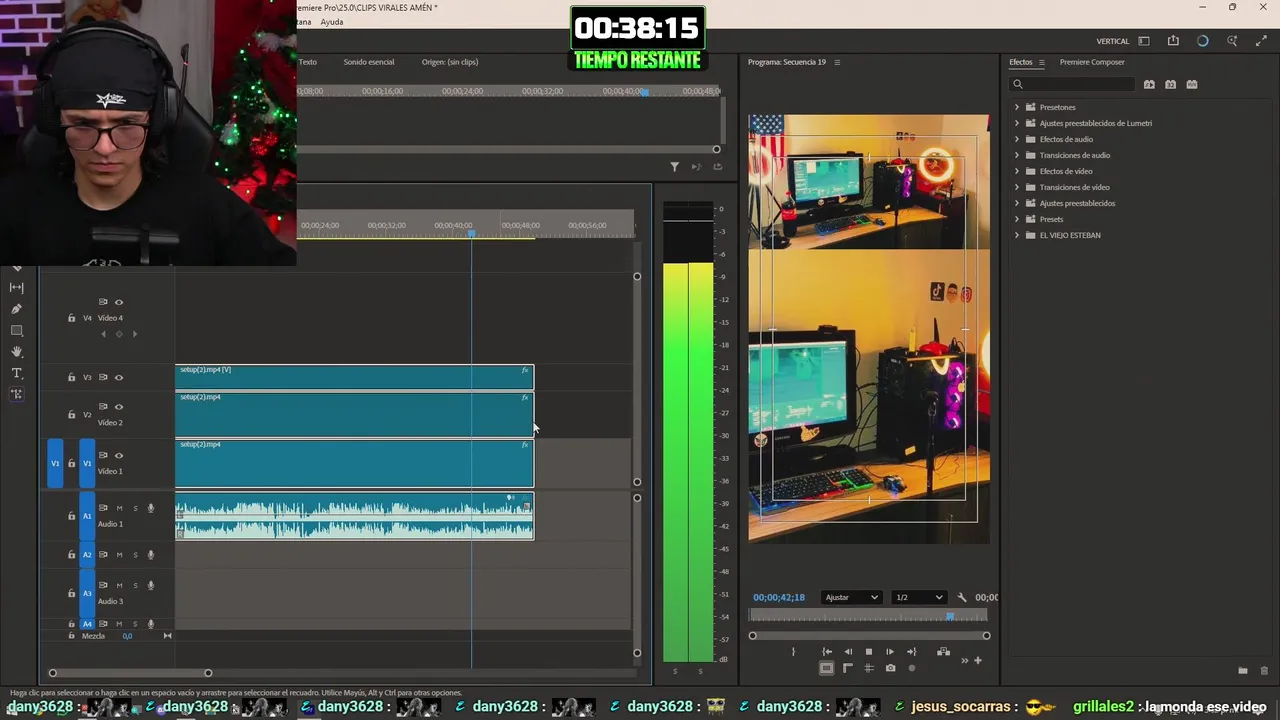Click the timeline horizontal zoom scrollbar

click(130, 673)
